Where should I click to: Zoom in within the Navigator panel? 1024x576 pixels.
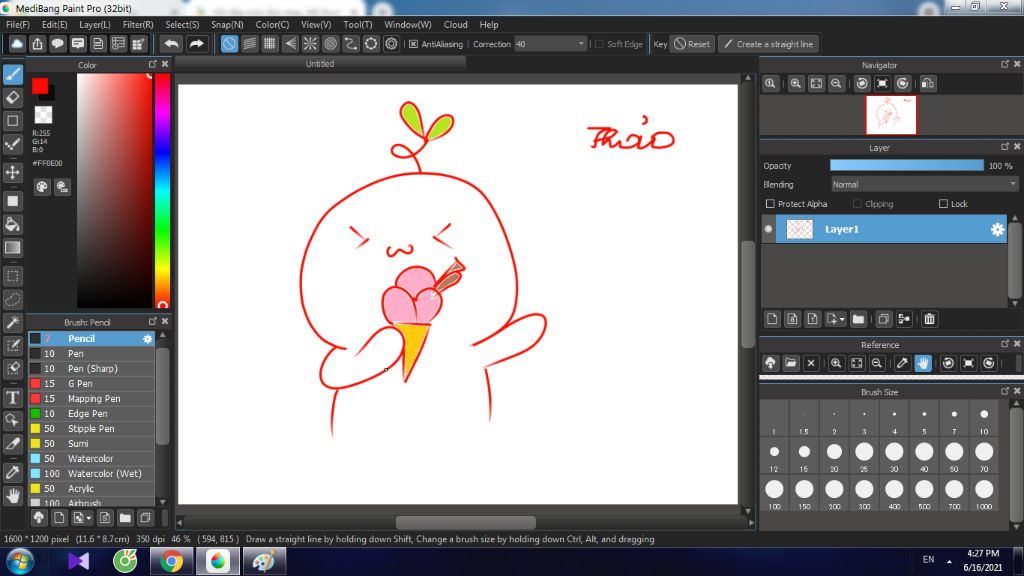[x=795, y=84]
